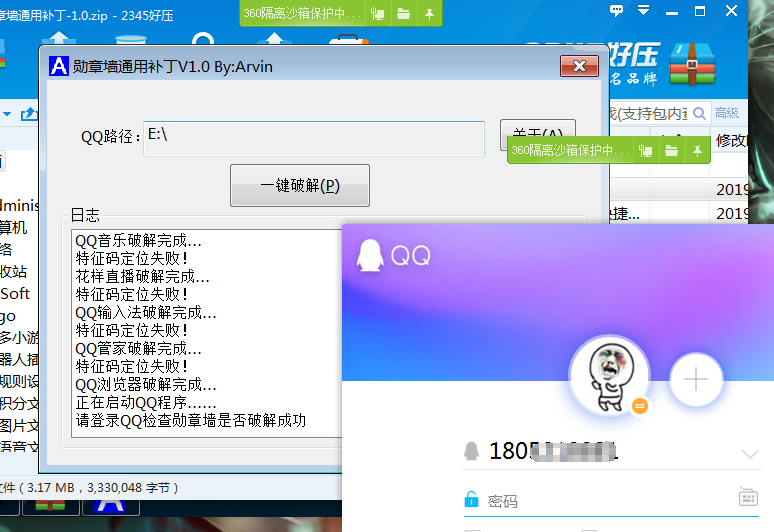Click the blue A patch app in taskbar
The image size is (774, 532).
[111, 506]
